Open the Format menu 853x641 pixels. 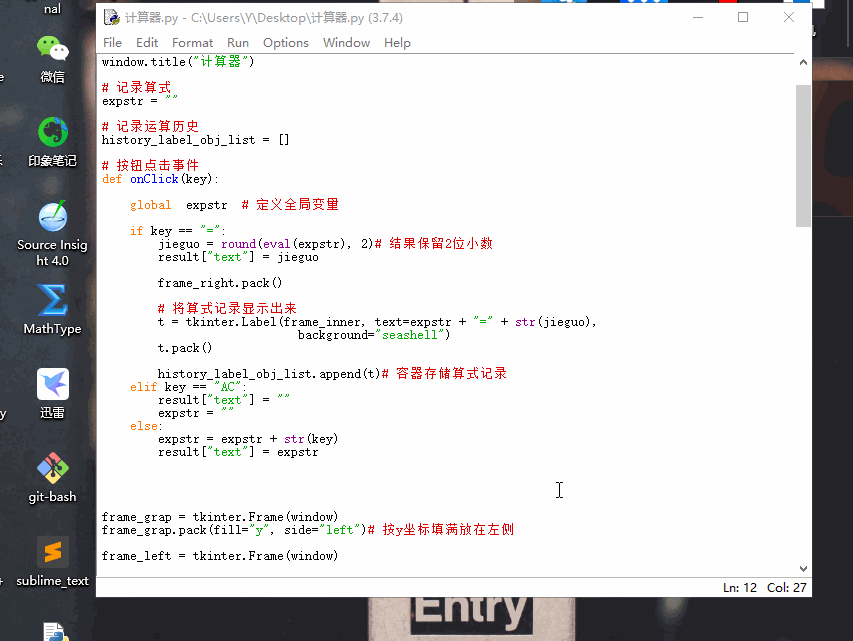192,42
